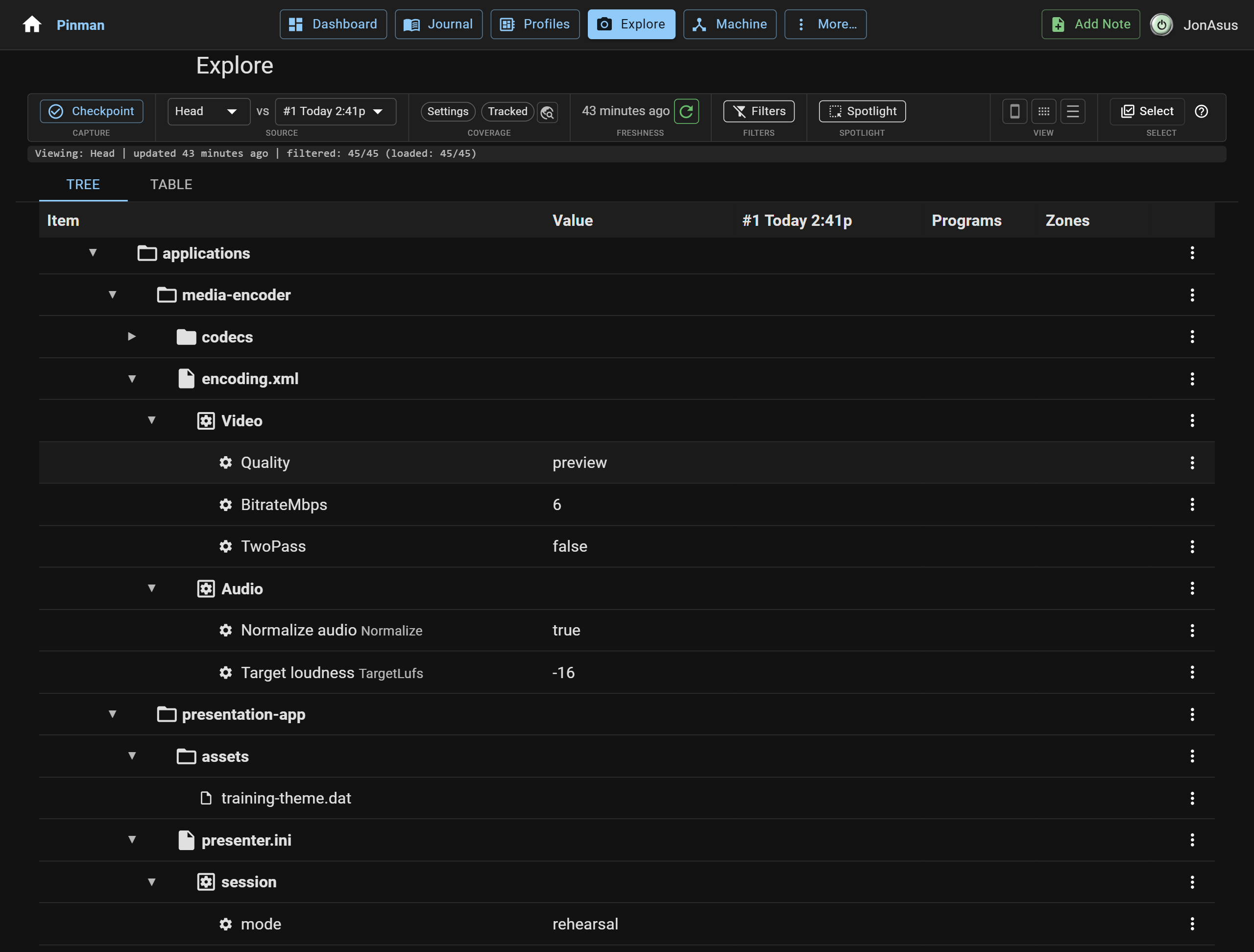Click the power icon next to JonAsus
This screenshot has width=1254, height=952.
(1161, 24)
